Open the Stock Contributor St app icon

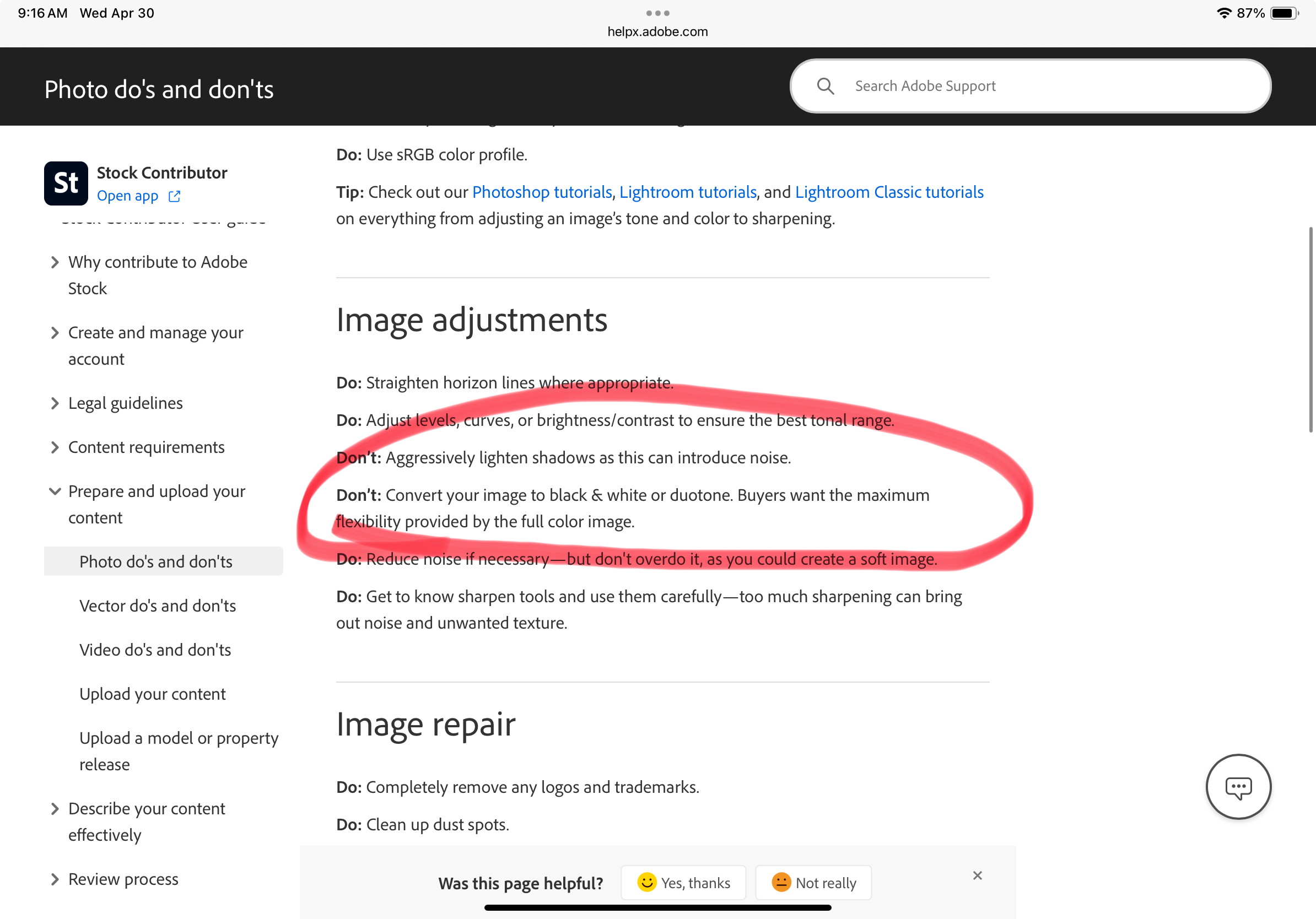pos(66,182)
